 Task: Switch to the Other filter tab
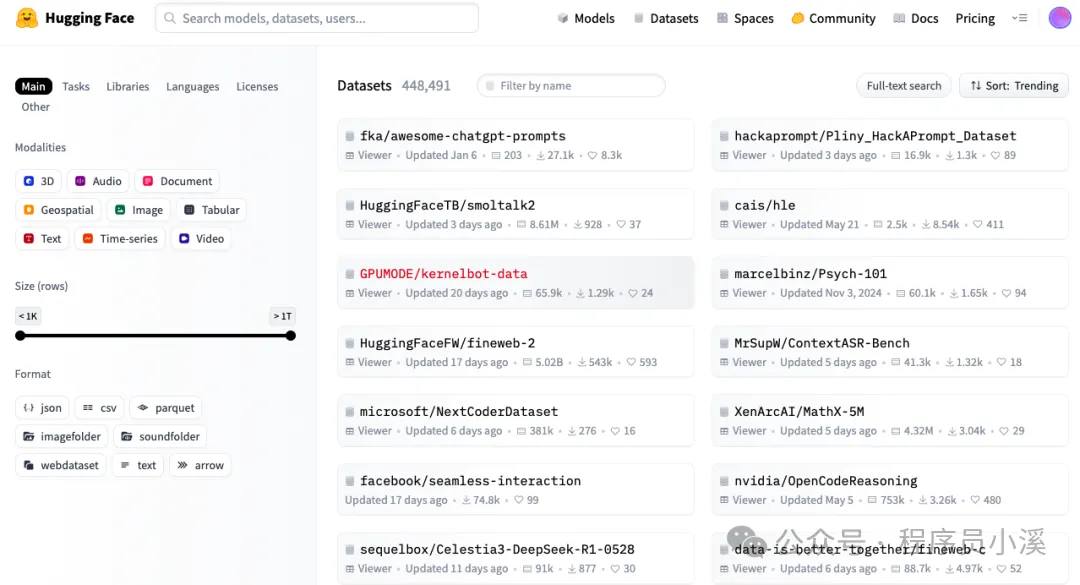point(35,107)
